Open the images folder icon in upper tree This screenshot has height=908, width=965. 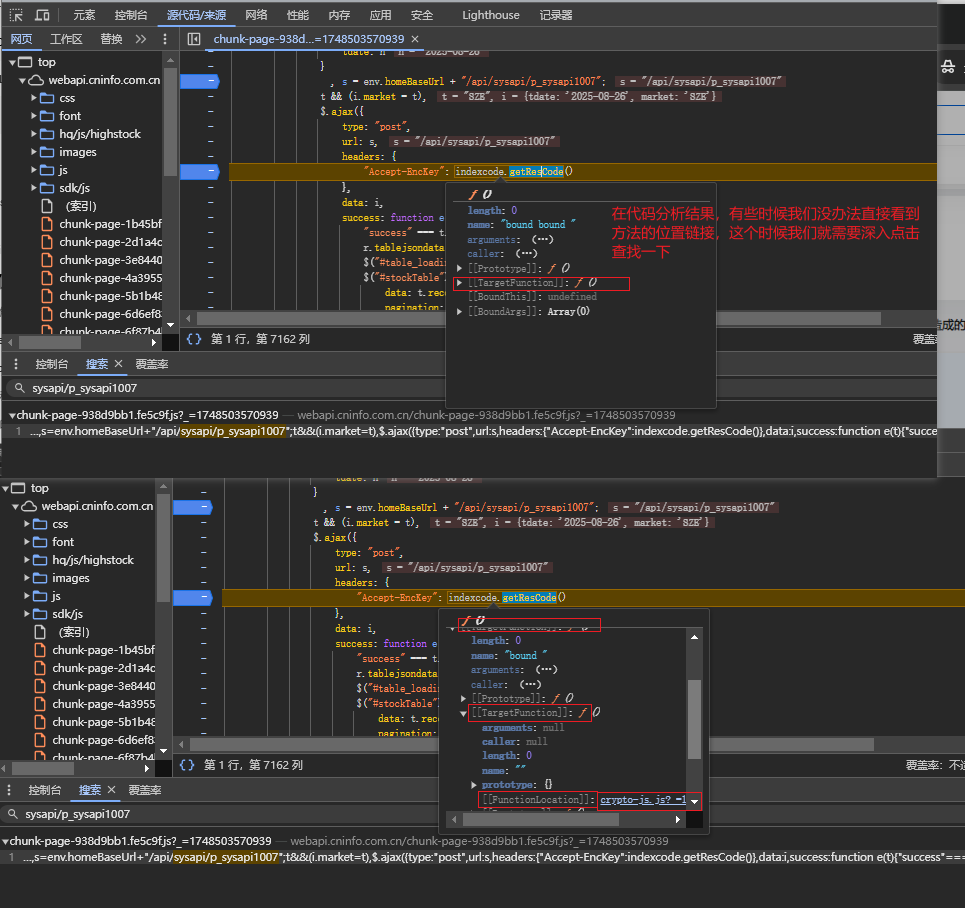(x=47, y=152)
